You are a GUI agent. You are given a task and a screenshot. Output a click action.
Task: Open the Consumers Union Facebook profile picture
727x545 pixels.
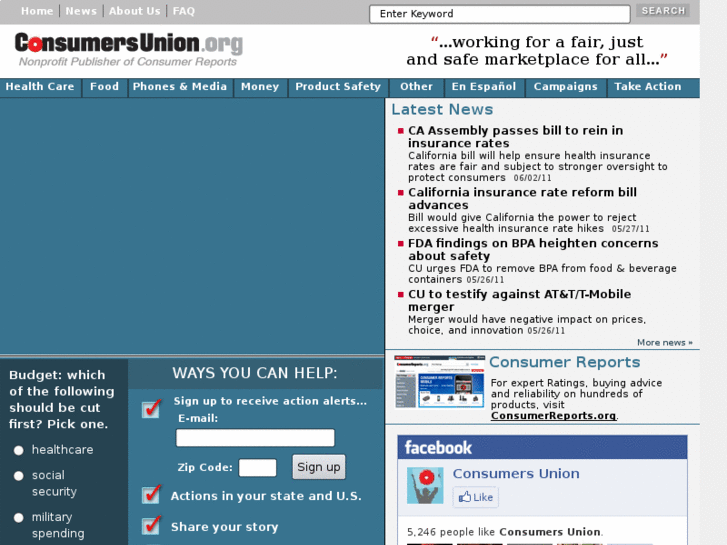(425, 485)
